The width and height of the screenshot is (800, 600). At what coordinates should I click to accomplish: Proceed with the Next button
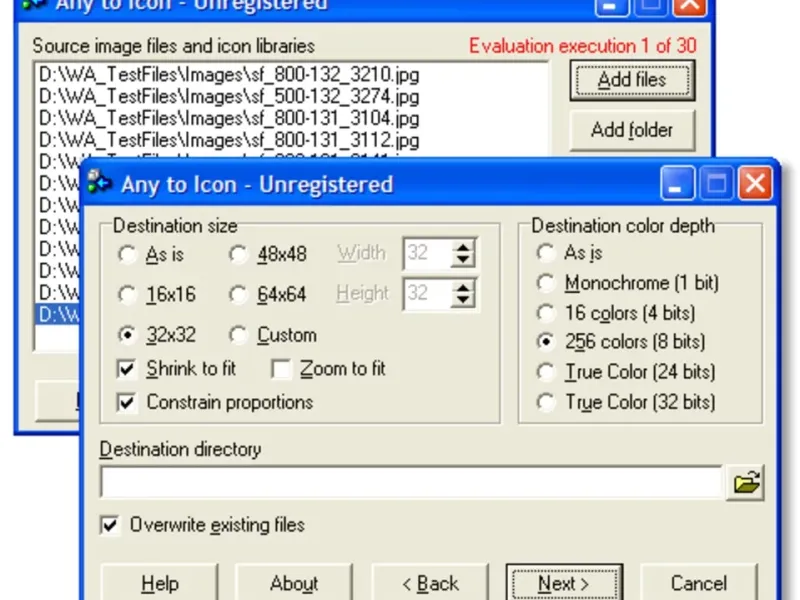coord(564,583)
